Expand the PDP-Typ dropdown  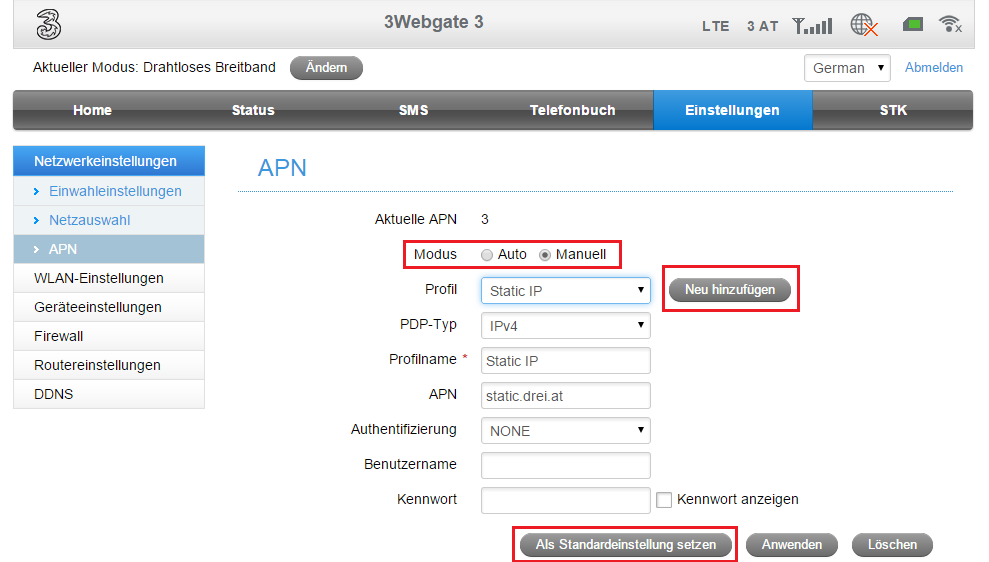(565, 326)
